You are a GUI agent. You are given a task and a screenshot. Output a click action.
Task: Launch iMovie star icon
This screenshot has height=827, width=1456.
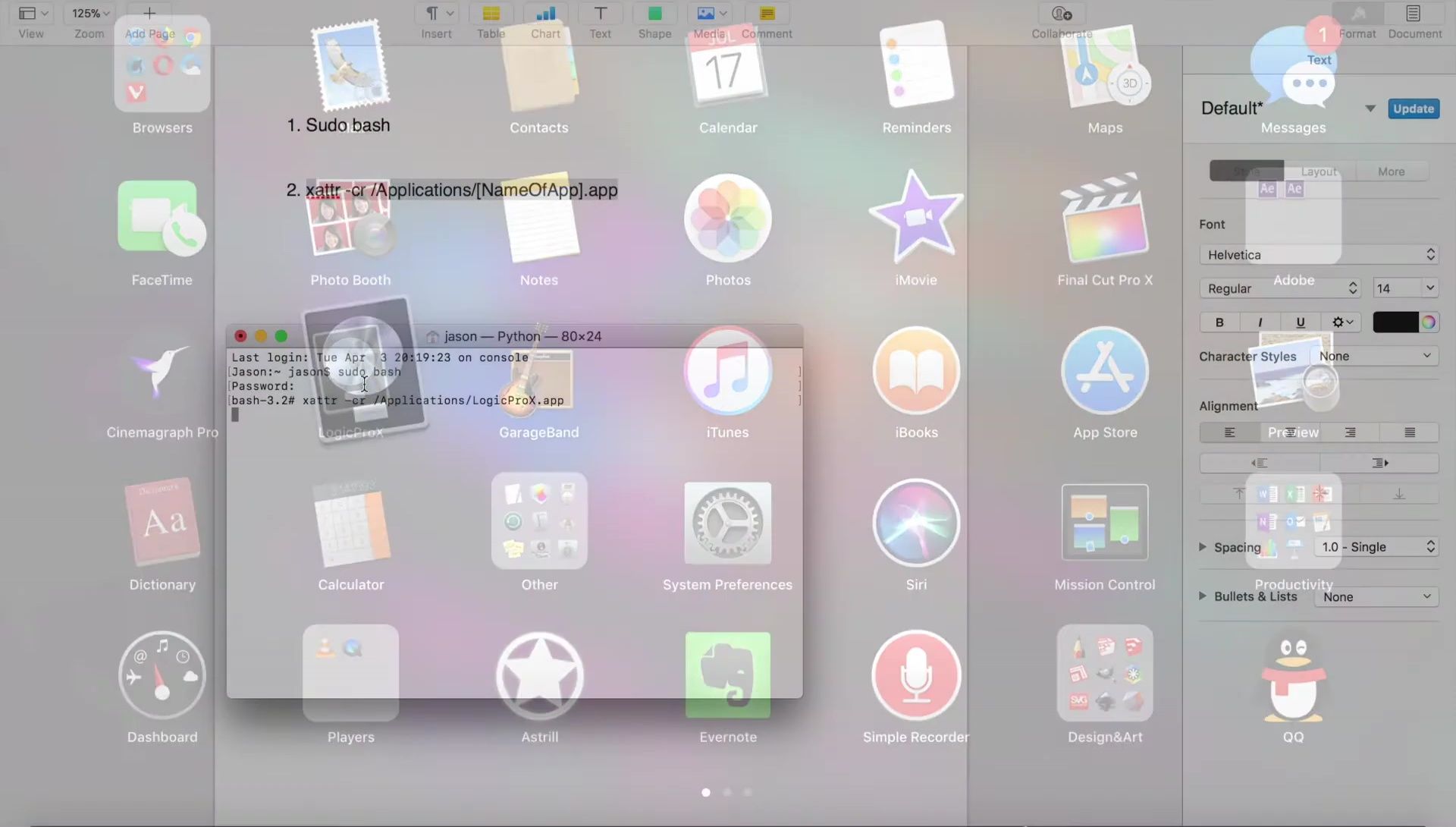pyautogui.click(x=916, y=216)
